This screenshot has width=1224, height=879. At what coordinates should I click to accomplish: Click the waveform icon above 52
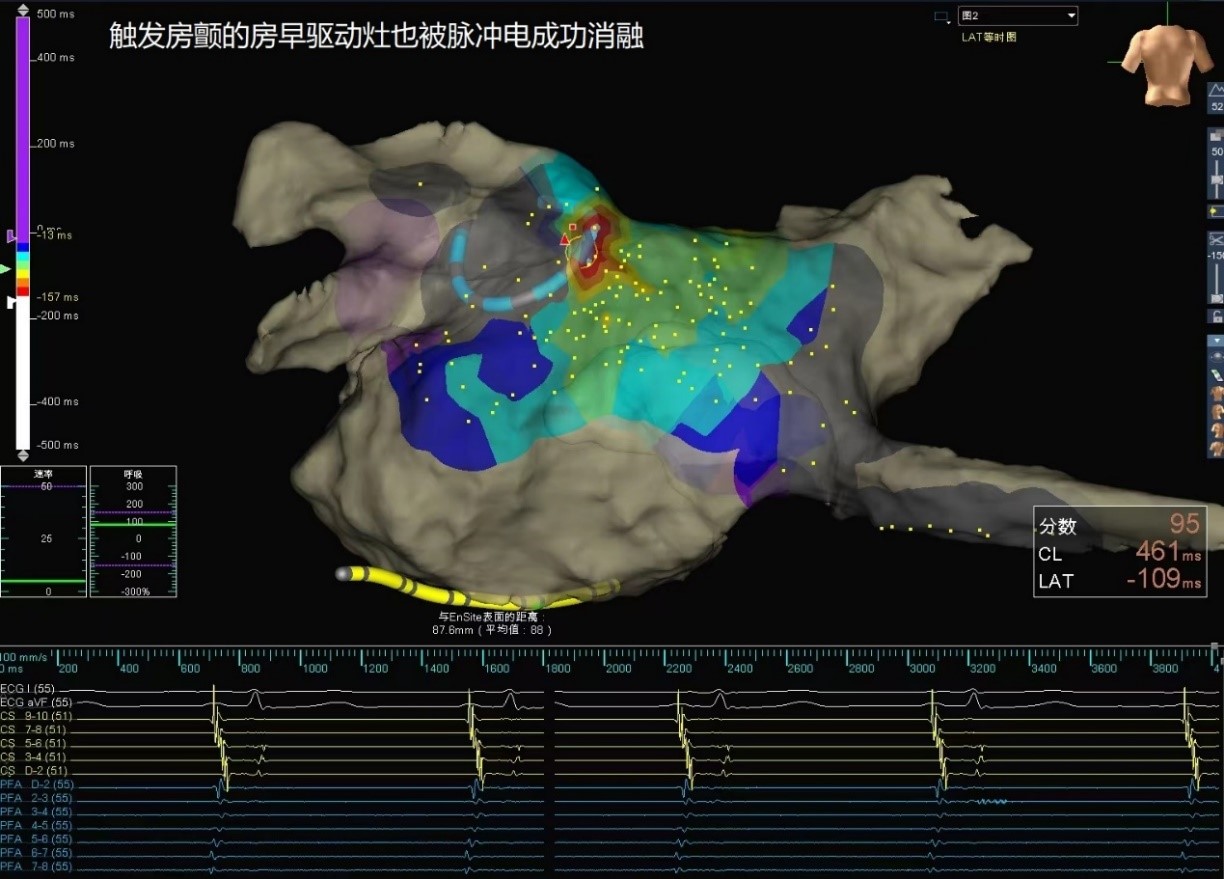tap(1216, 90)
